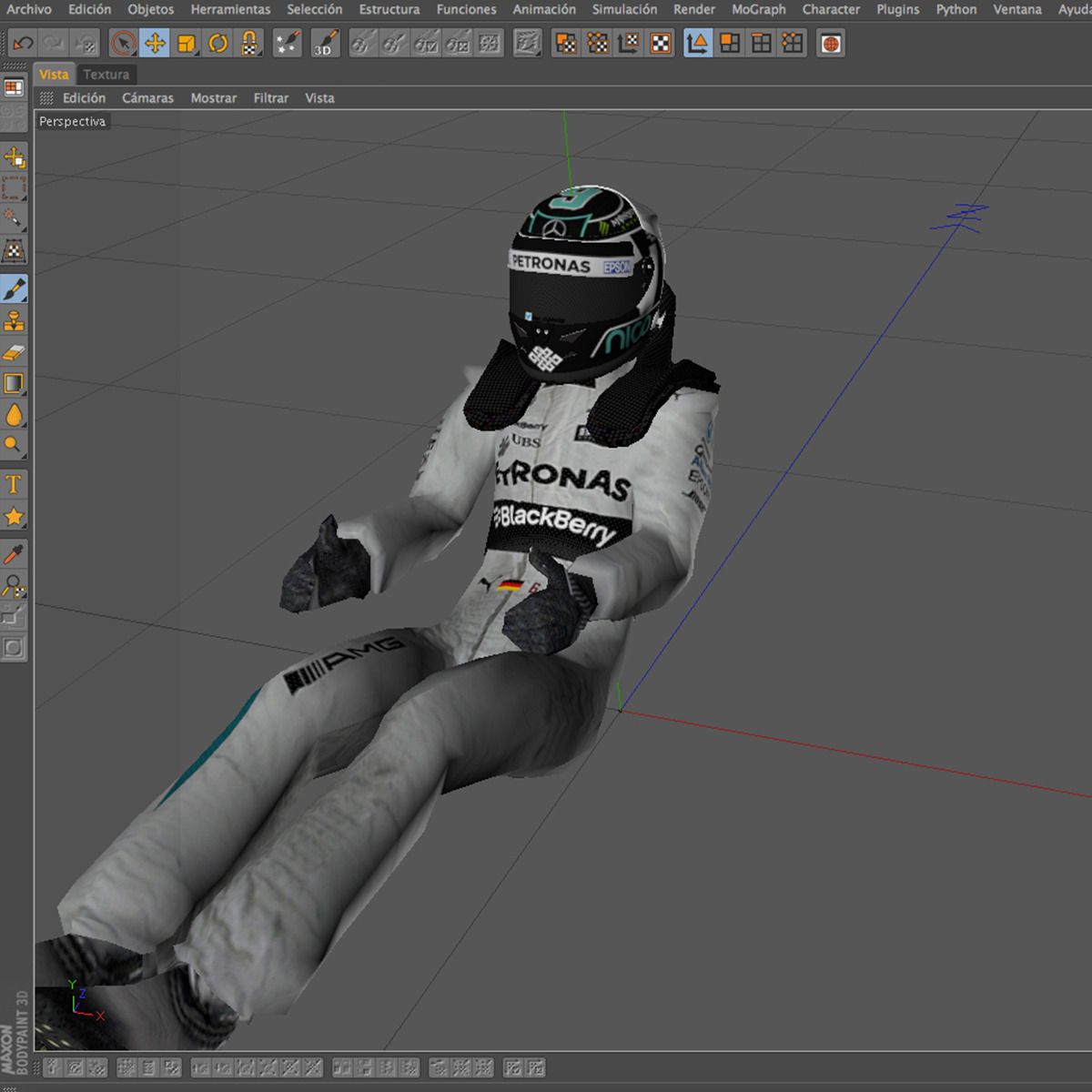Open the Archivo menu
The width and height of the screenshot is (1092, 1092).
pyautogui.click(x=29, y=9)
